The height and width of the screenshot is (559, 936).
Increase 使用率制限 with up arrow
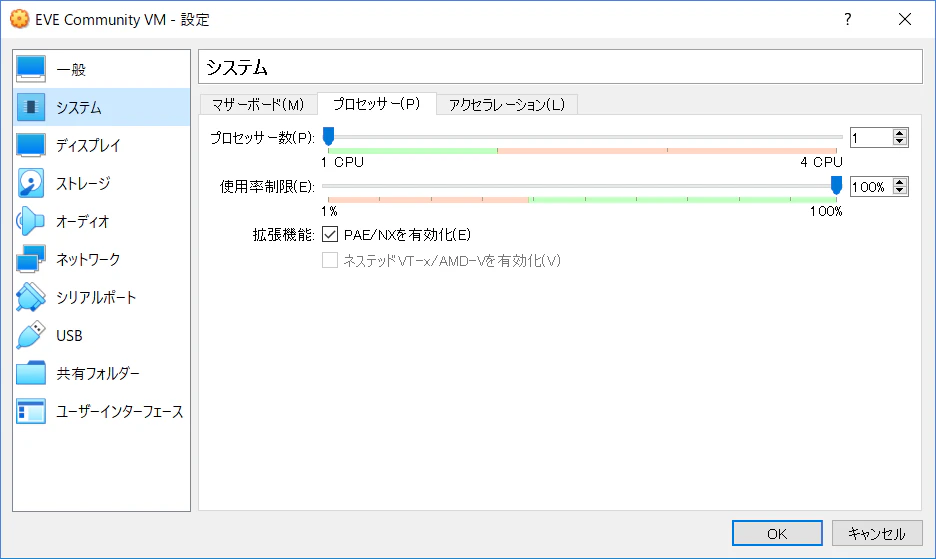coord(900,183)
